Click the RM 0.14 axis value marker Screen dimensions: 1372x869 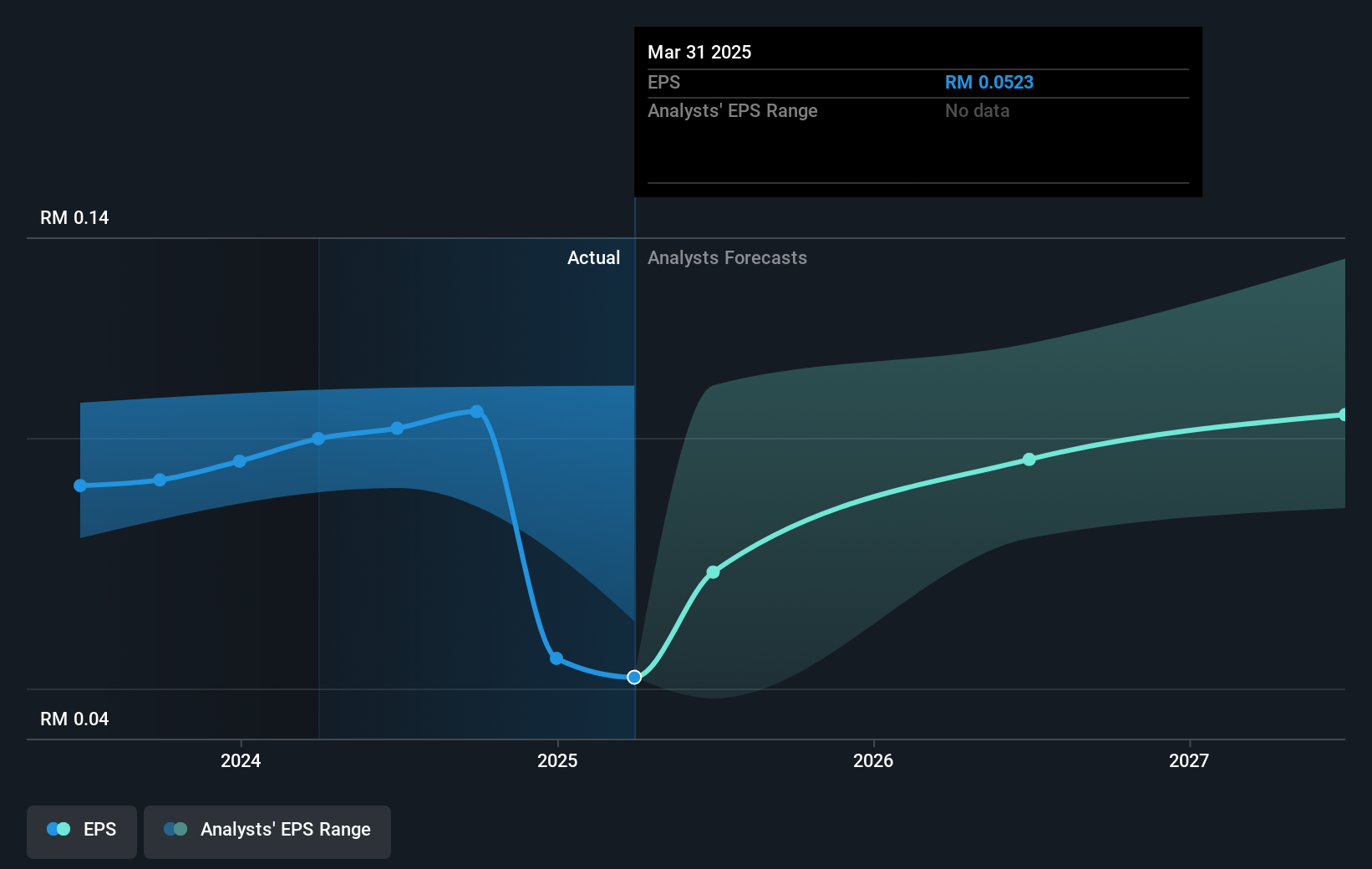point(74,217)
